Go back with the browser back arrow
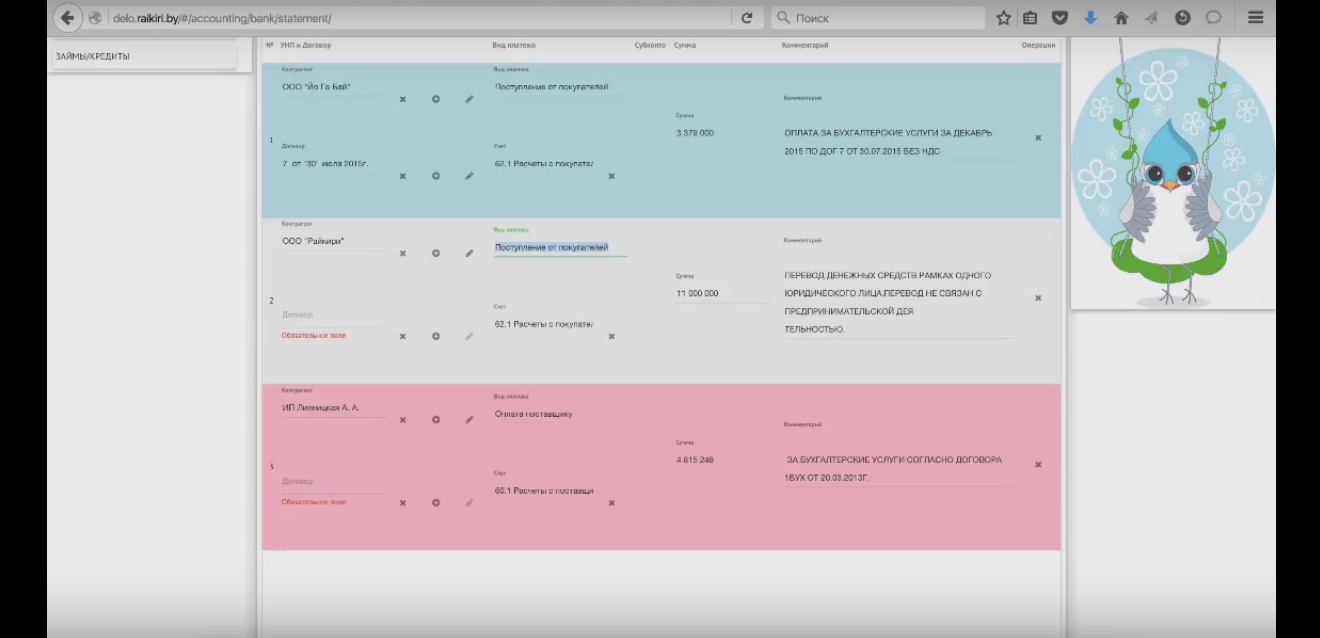1320x638 pixels. 68,18
